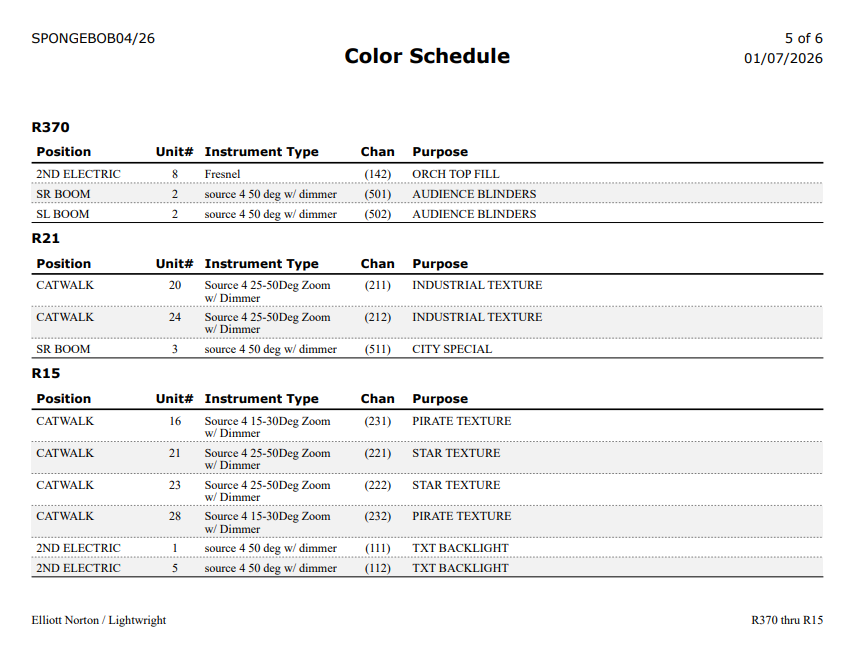Click the SPONGEBOB04/26 show name header
Image resolution: width=859 pixels, height=657 pixels.
(x=93, y=38)
